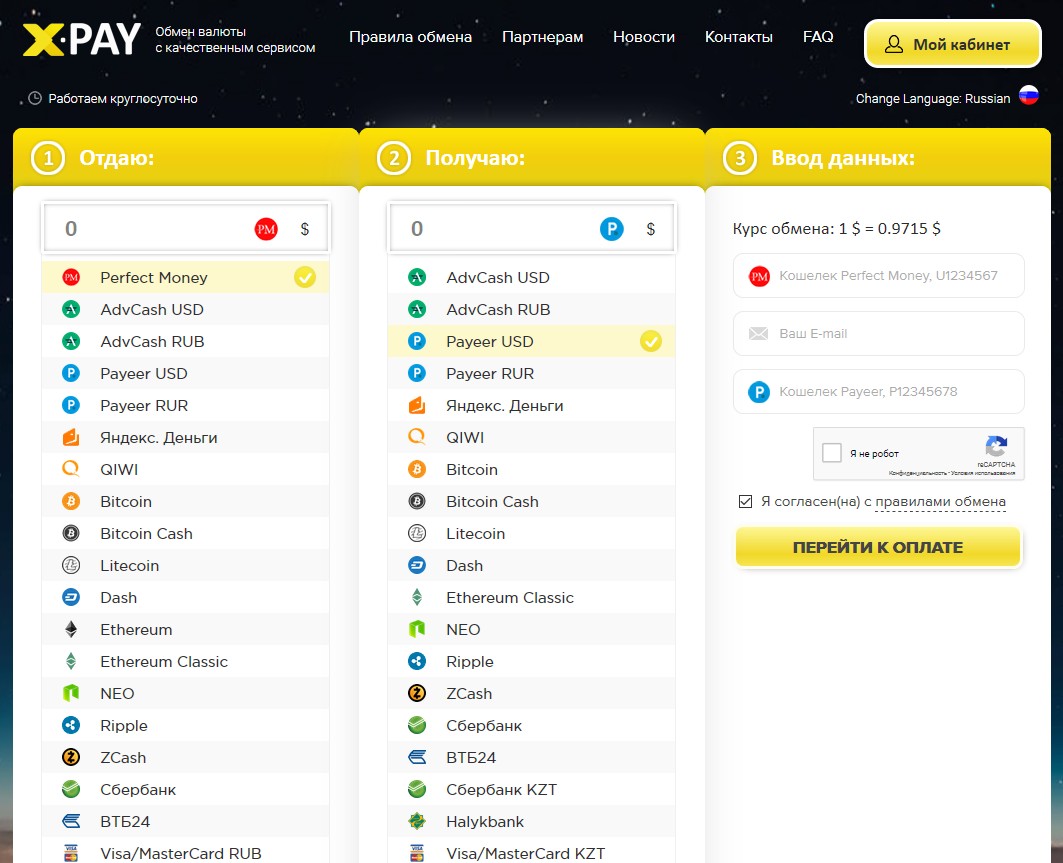The image size is (1063, 863).
Task: Click the Ripple icon in the Получаю list
Action: pos(417,662)
